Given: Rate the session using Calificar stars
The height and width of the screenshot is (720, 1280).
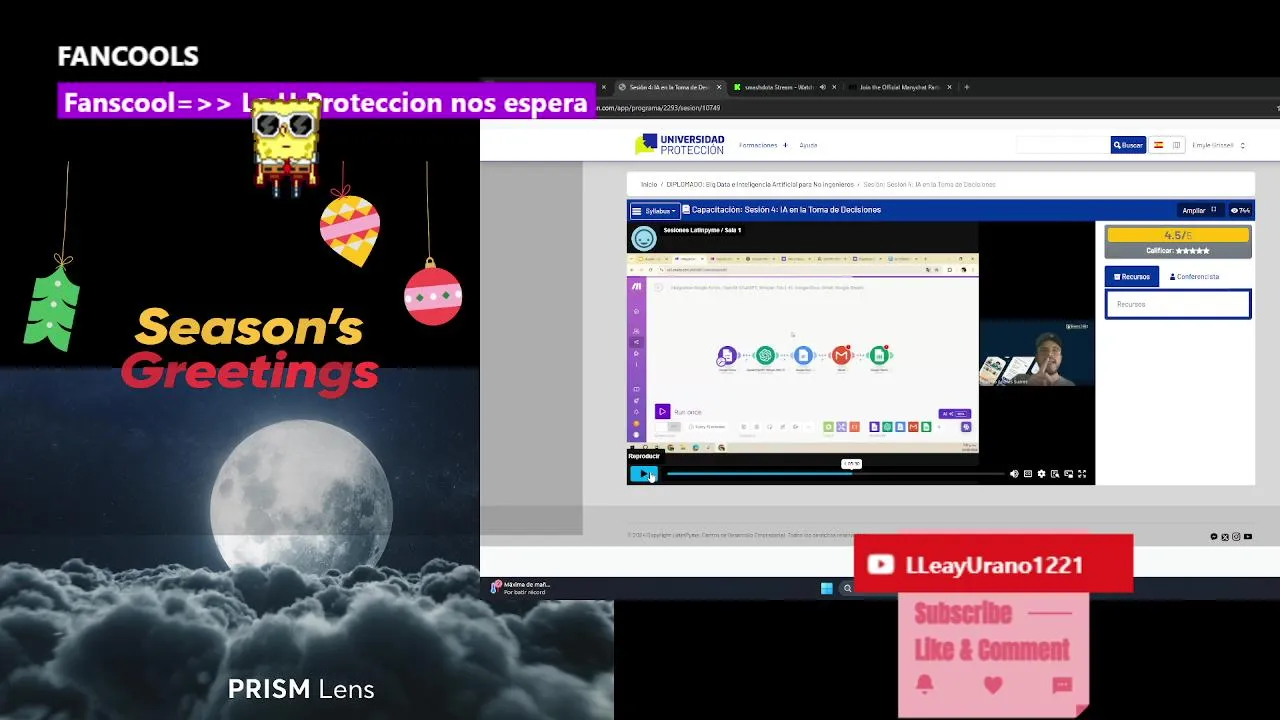Looking at the screenshot, I should click(x=1192, y=250).
